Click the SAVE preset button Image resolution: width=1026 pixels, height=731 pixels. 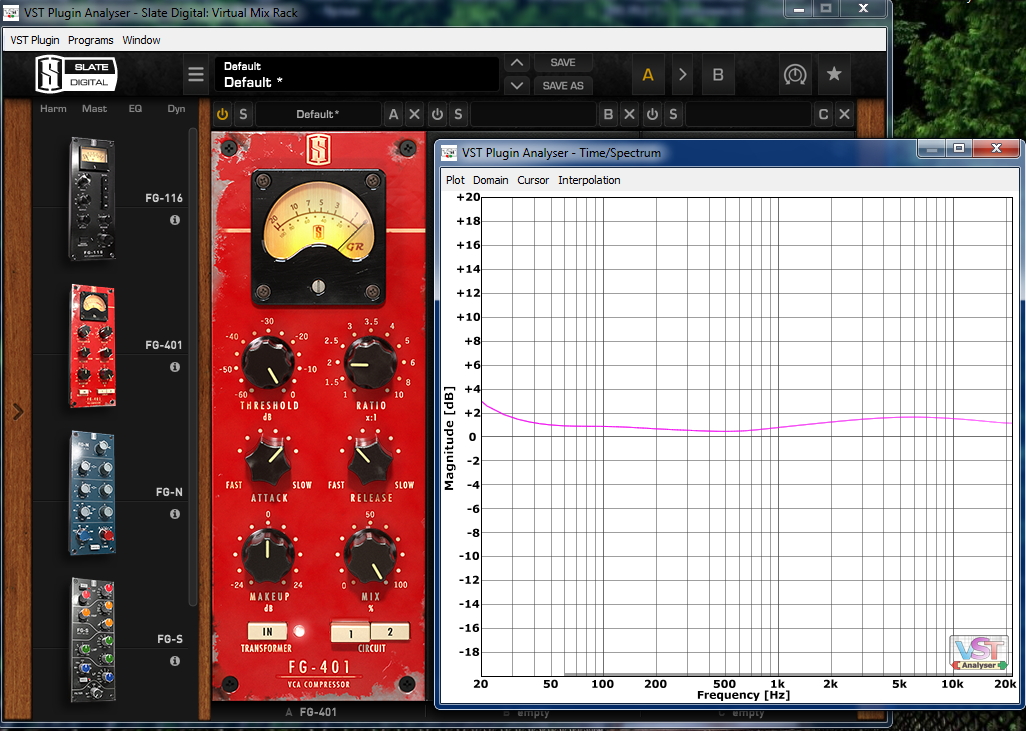click(x=563, y=63)
